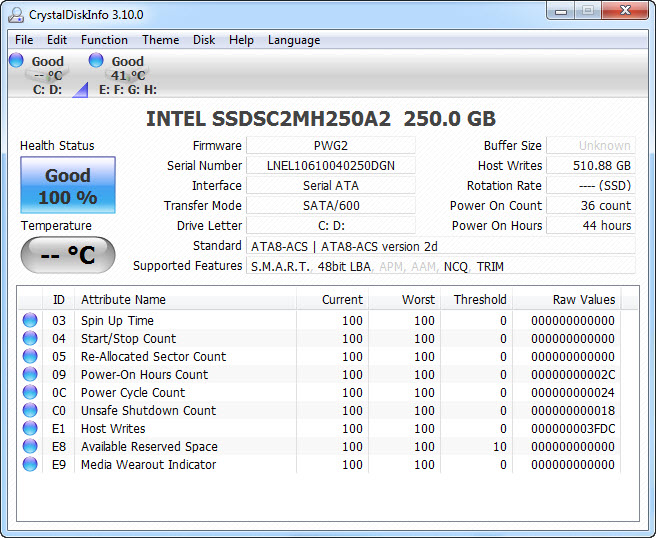The image size is (656, 538).
Task: Click the threshold value 10
Action: click(x=500, y=446)
